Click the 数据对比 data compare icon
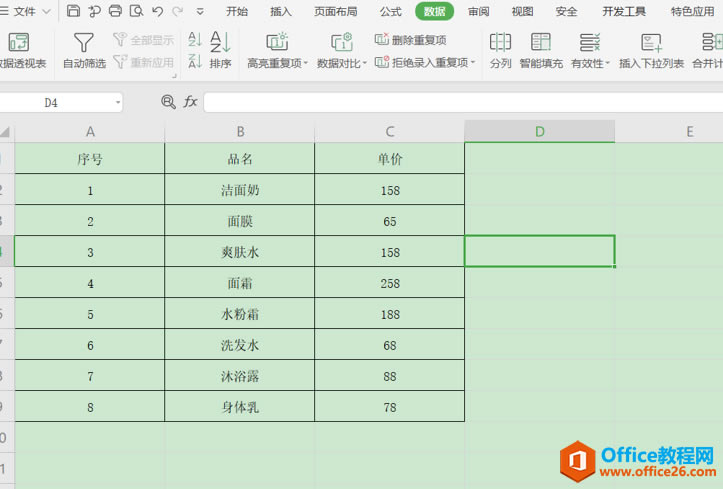The height and width of the screenshot is (489, 723). 342,42
